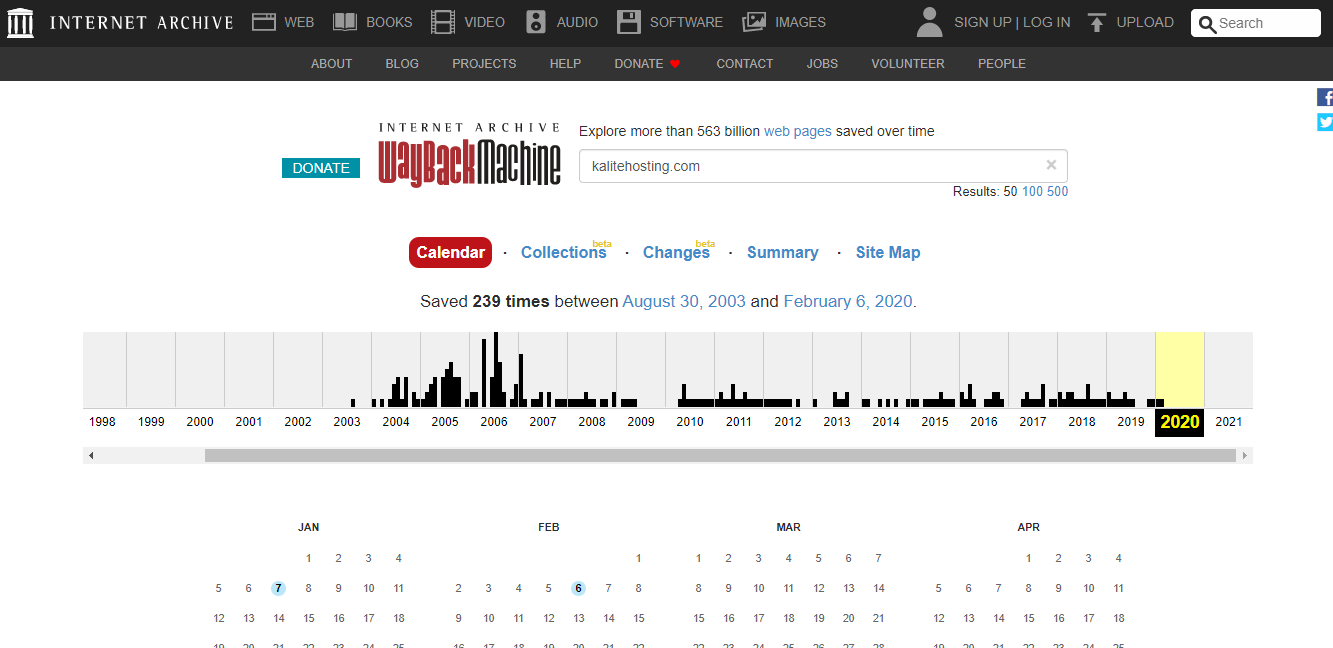Click the UPLOAD text link
The height and width of the screenshot is (648, 1333).
pyautogui.click(x=1145, y=22)
